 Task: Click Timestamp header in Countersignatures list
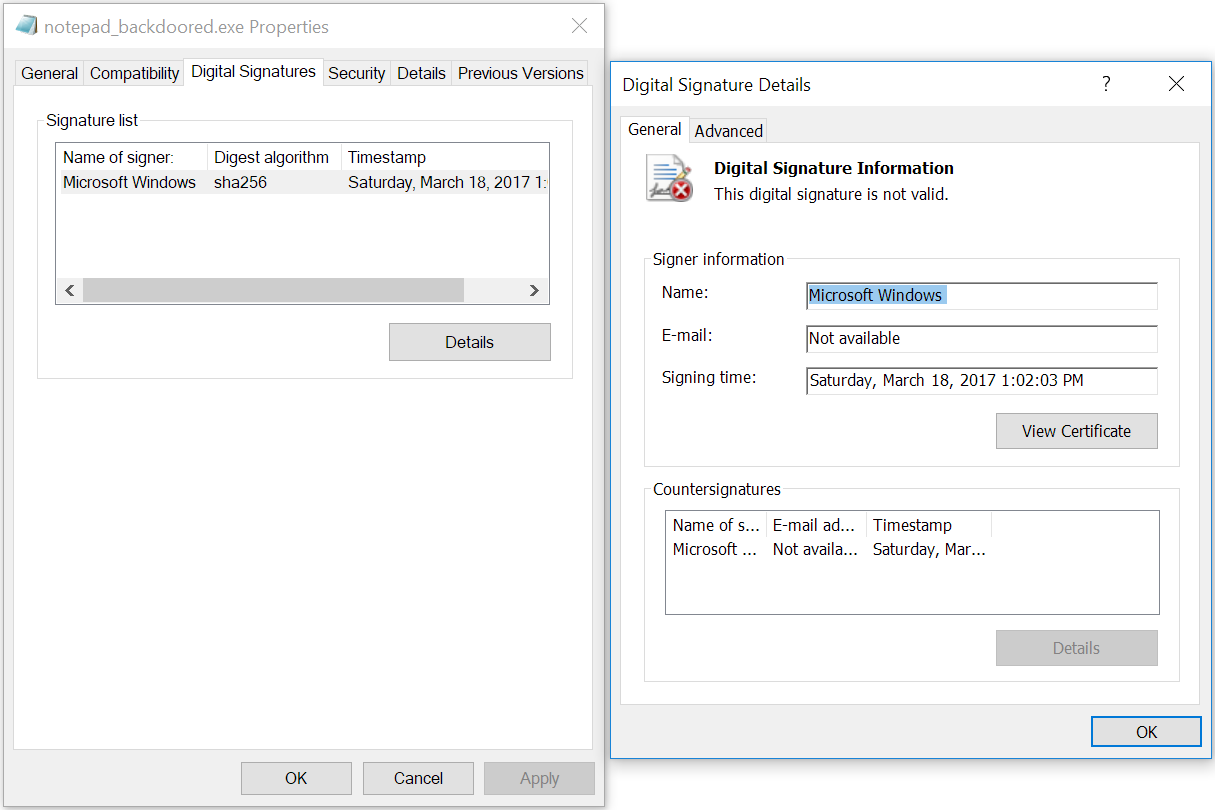point(929,525)
